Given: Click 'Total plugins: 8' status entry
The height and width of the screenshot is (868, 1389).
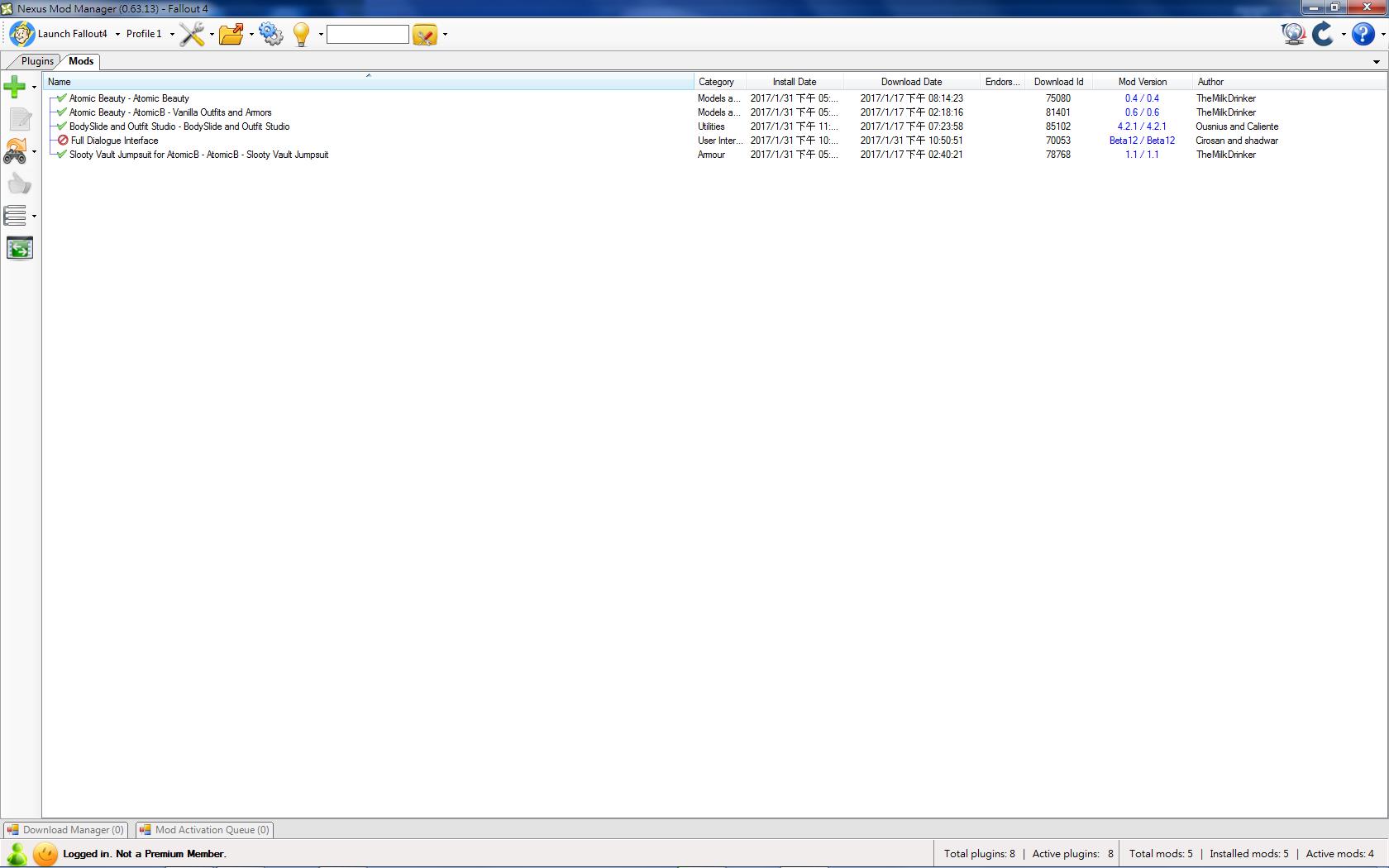Looking at the screenshot, I should tap(980, 854).
